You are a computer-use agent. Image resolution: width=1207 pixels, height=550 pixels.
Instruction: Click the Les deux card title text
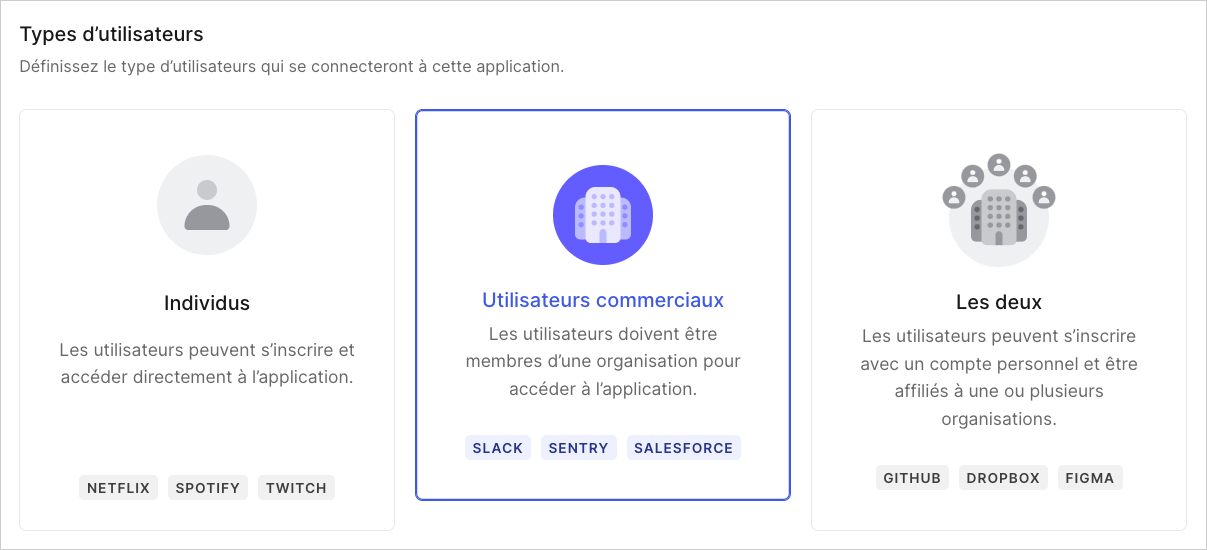point(999,302)
